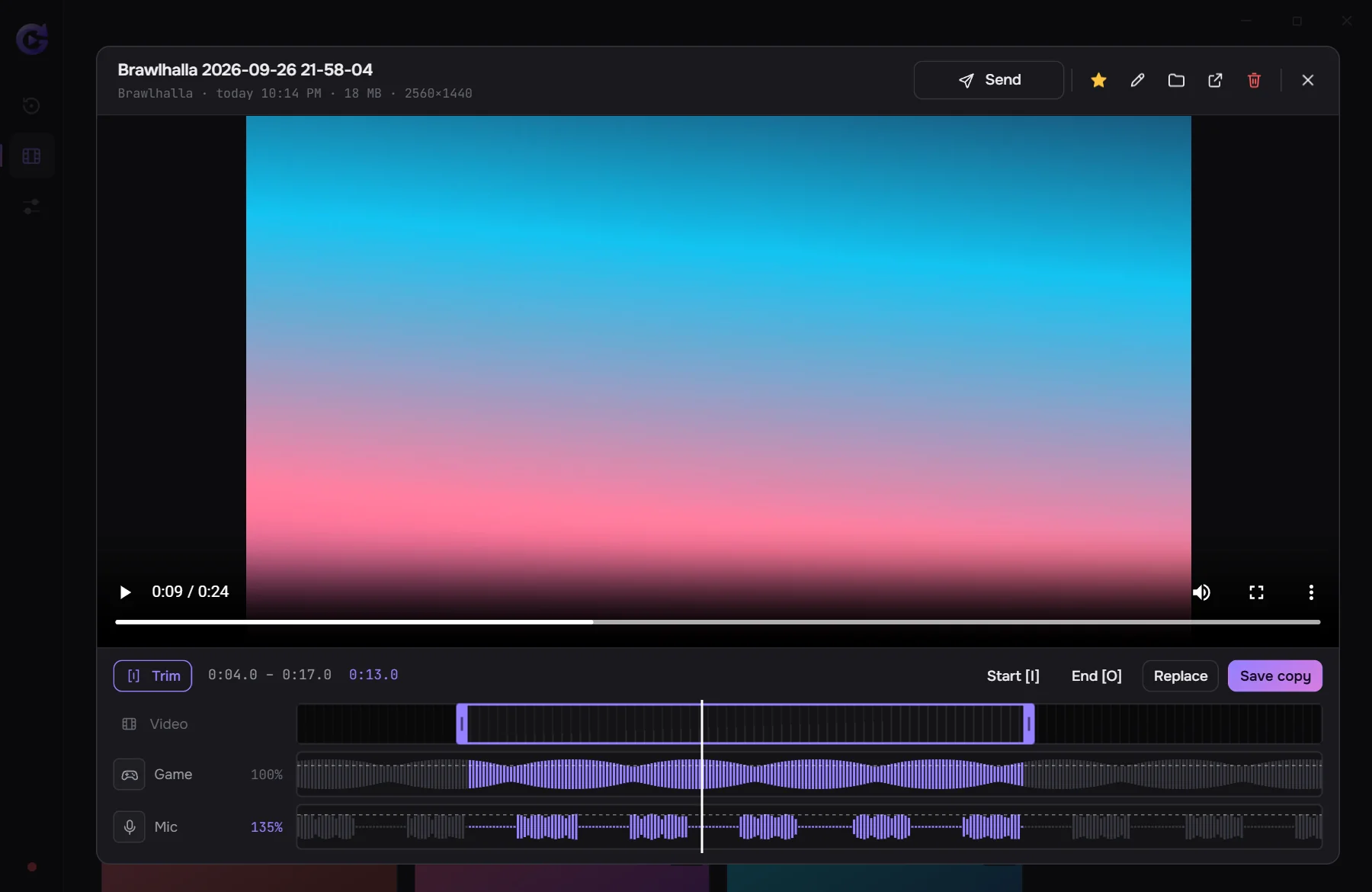Click the 0:09 / 0:24 time display

tap(191, 592)
